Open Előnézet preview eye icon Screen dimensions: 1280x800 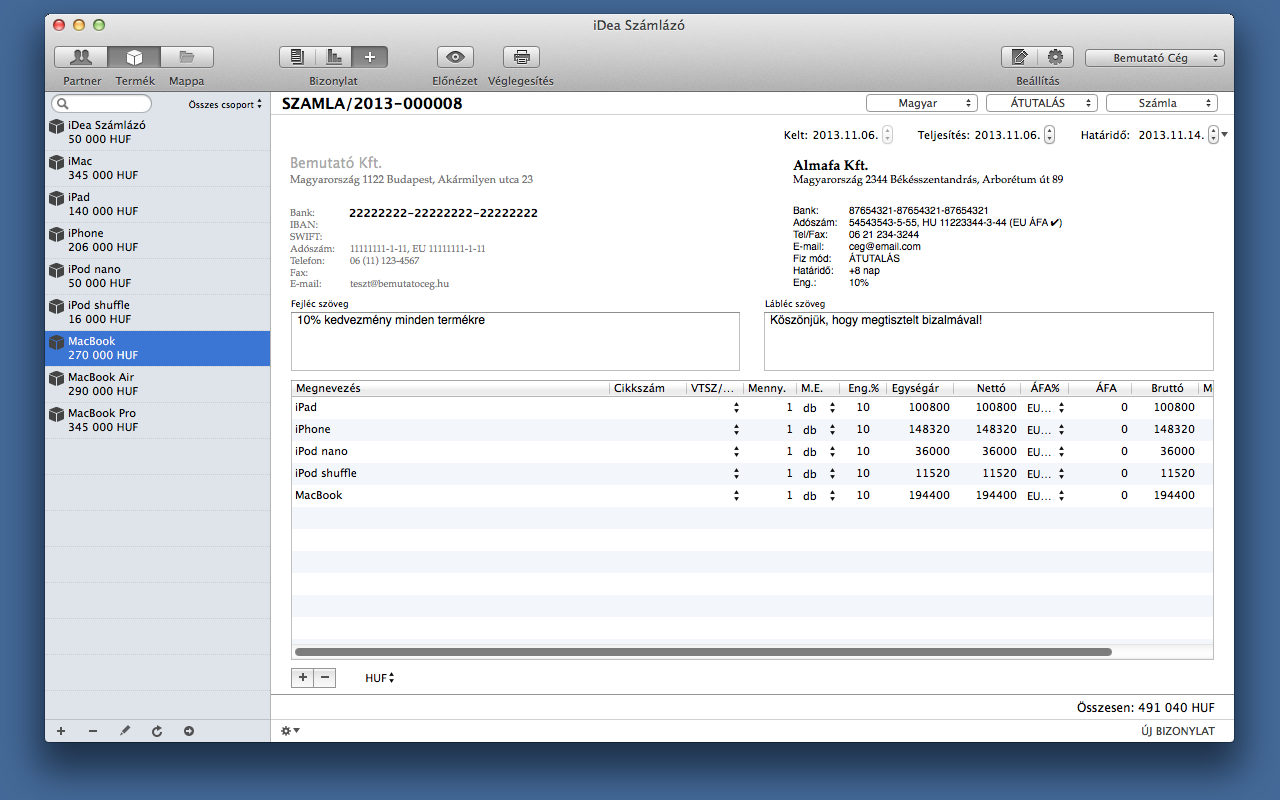click(x=455, y=57)
